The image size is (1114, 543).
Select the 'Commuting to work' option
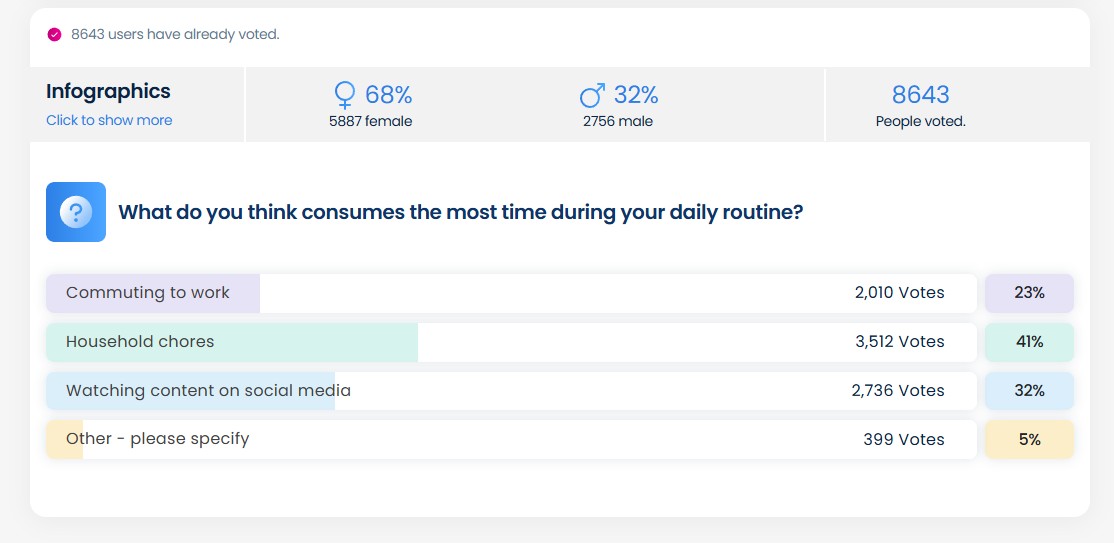point(148,293)
